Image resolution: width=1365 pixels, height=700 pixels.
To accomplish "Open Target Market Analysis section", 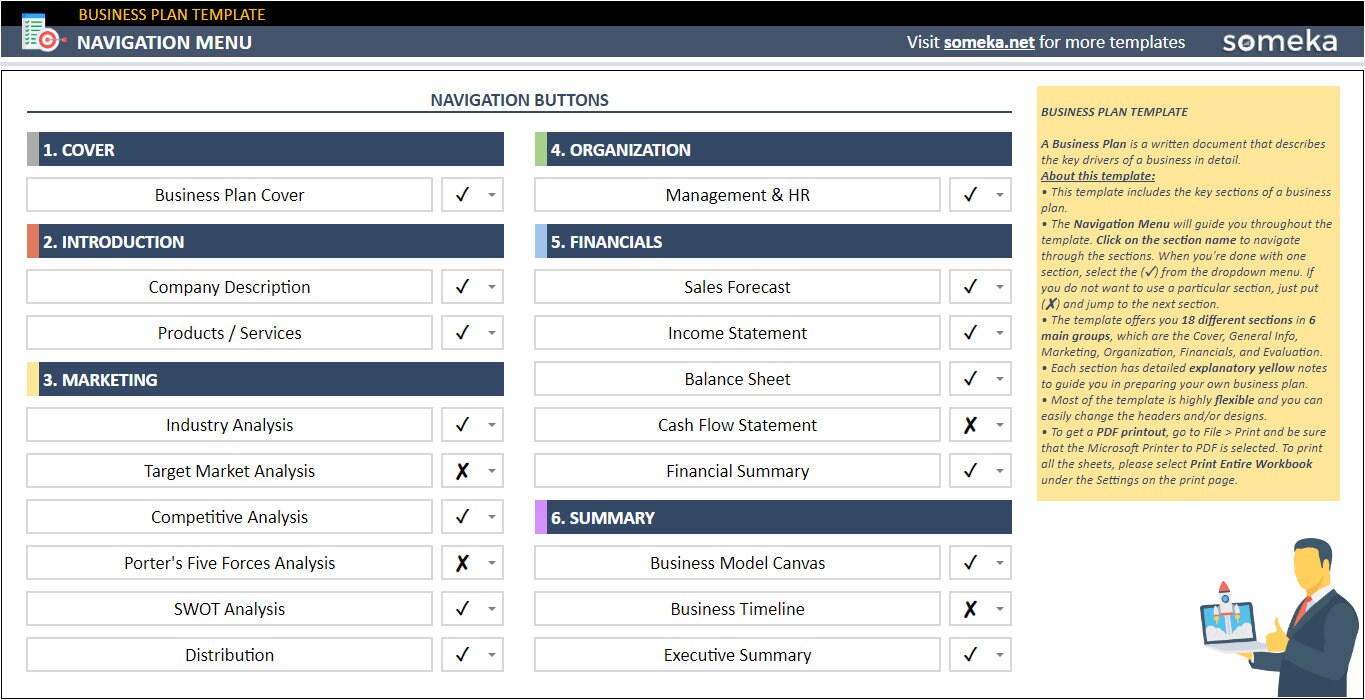I will point(230,471).
